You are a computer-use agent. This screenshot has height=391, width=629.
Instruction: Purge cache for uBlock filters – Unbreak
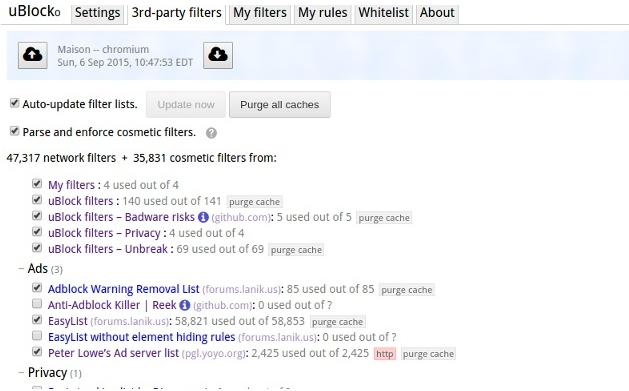[x=296, y=250]
